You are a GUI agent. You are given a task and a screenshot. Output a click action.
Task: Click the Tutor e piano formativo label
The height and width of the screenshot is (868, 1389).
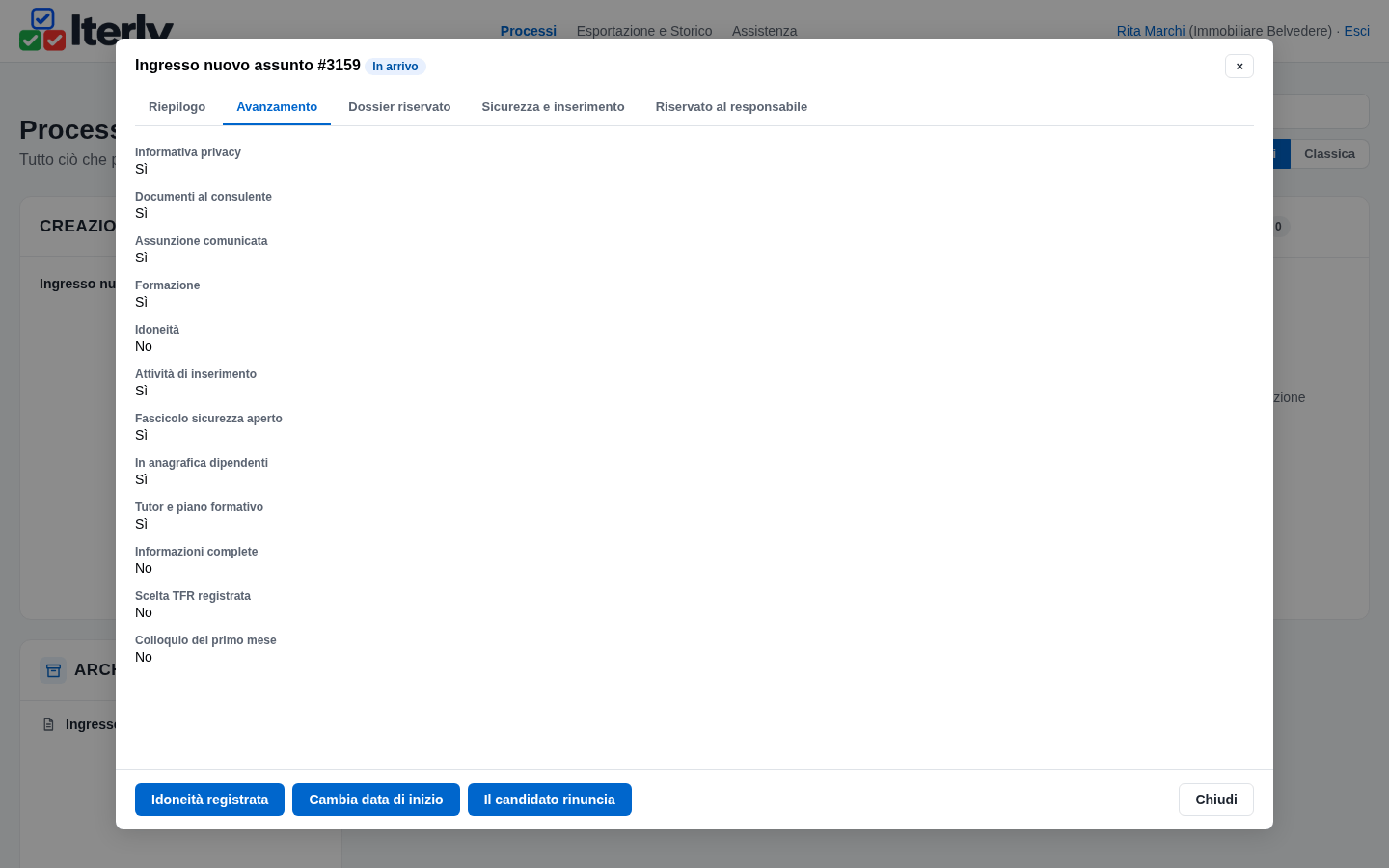(x=199, y=507)
